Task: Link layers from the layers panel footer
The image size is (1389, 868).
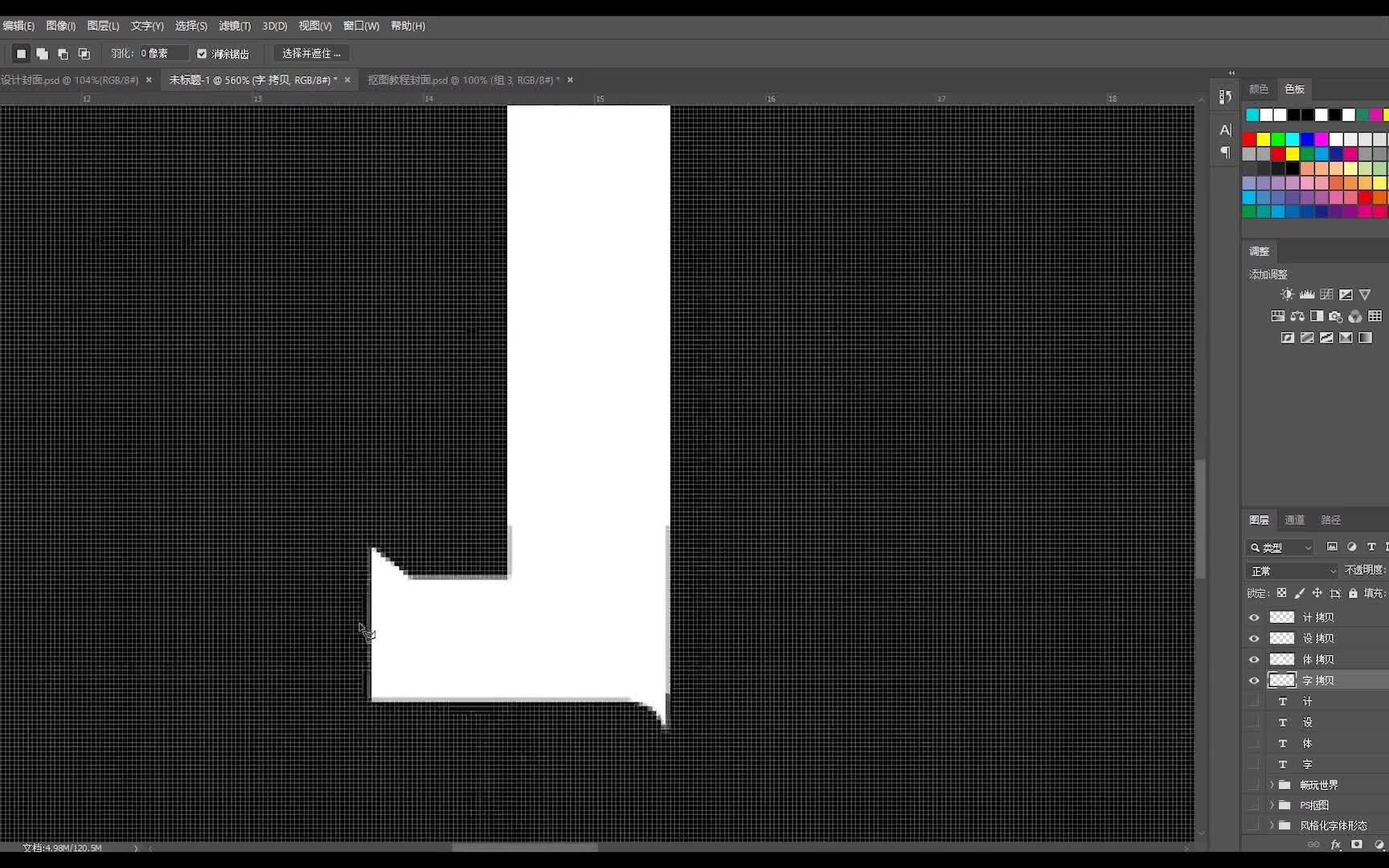Action: pyautogui.click(x=1313, y=845)
